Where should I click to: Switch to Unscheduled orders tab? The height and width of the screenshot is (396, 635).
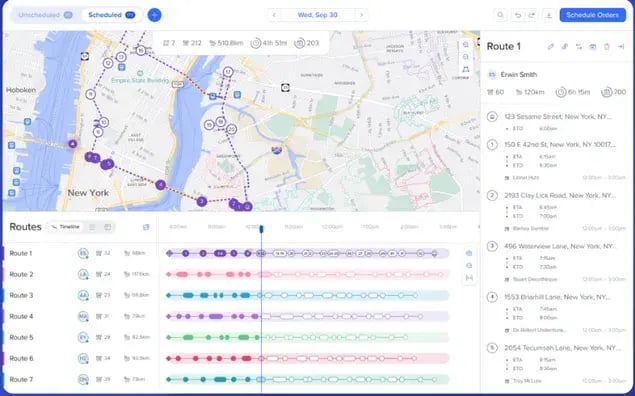45,15
